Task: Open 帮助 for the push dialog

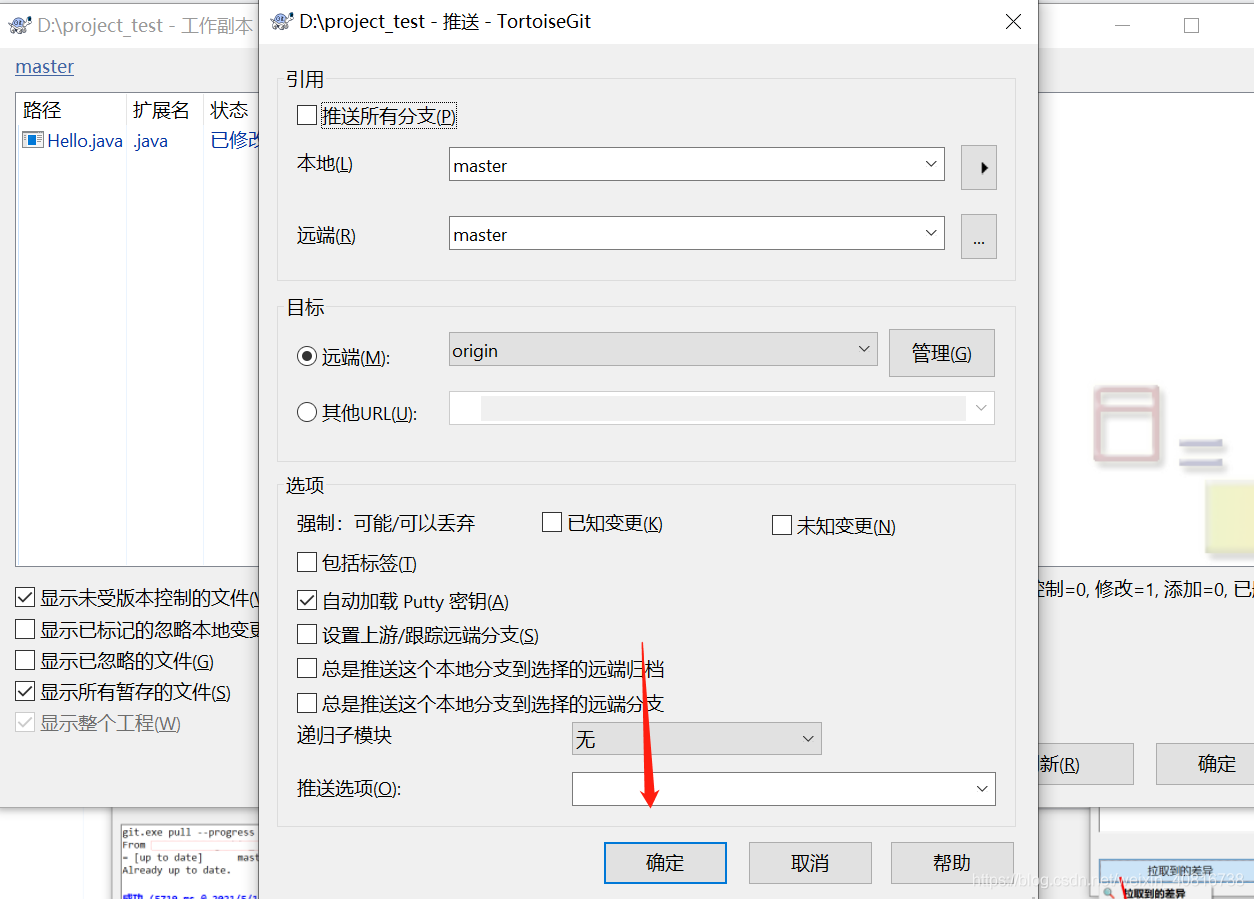Action: (952, 863)
